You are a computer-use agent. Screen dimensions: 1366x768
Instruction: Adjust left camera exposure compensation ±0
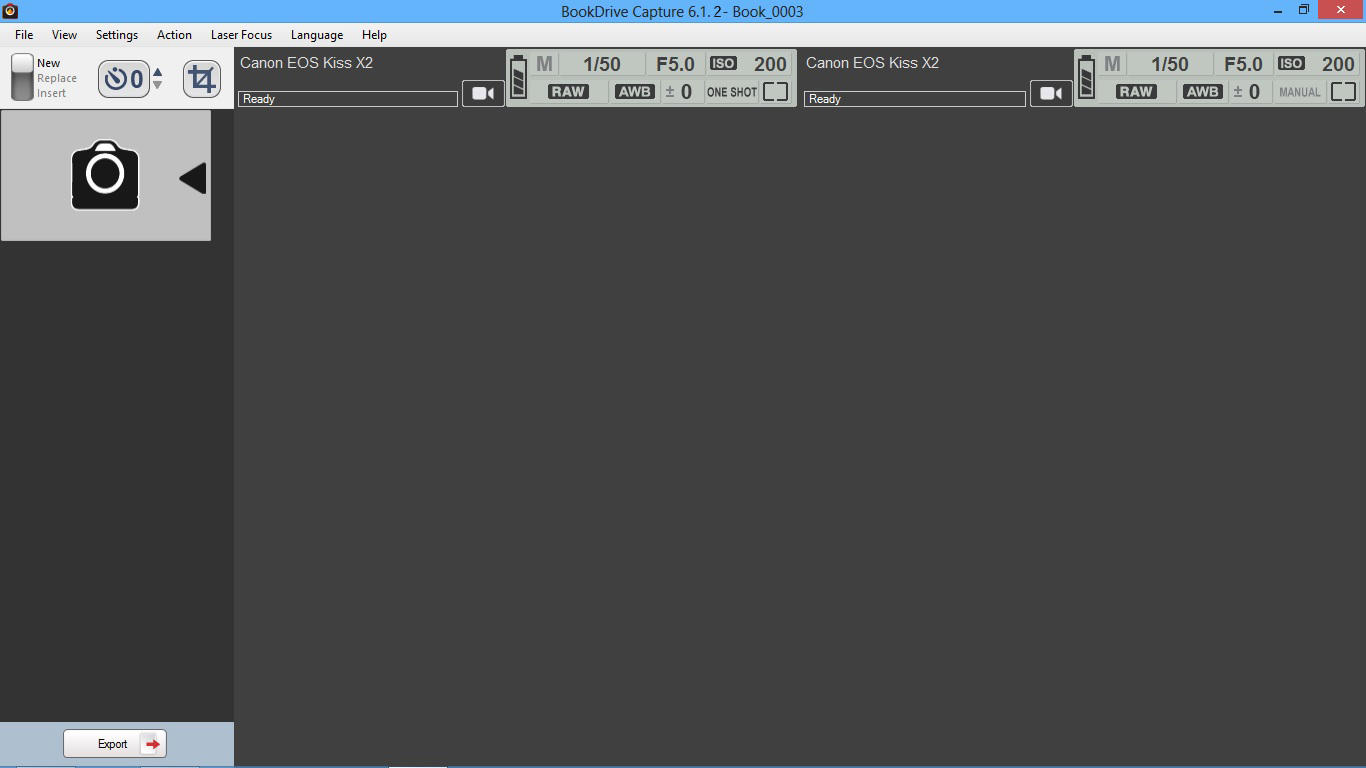[679, 91]
